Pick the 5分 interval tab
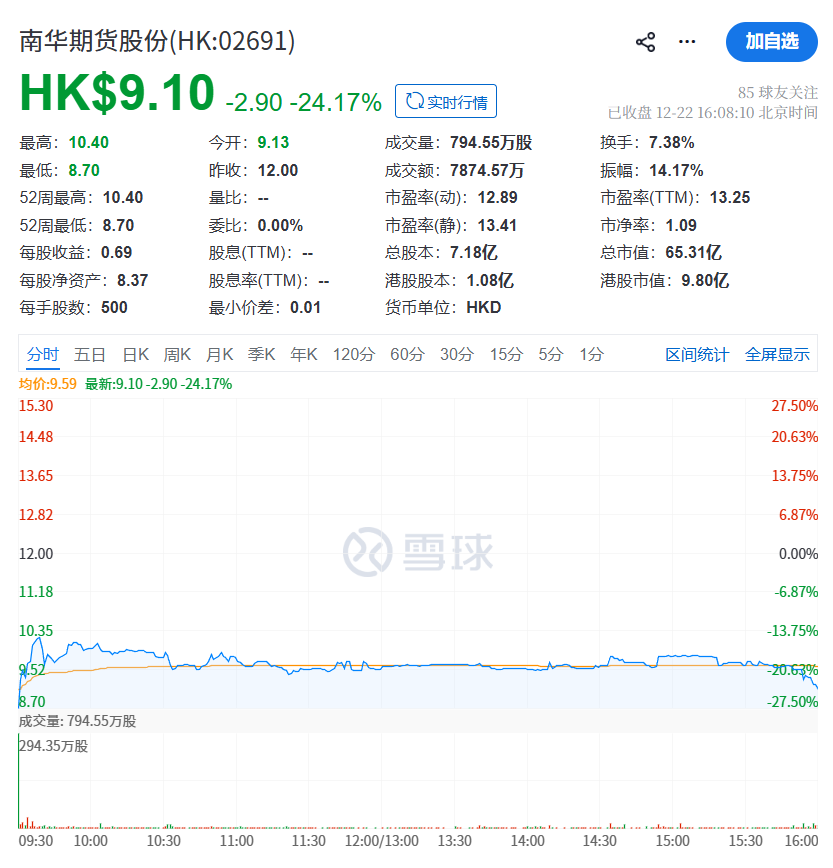Image resolution: width=833 pixels, height=868 pixels. click(551, 354)
